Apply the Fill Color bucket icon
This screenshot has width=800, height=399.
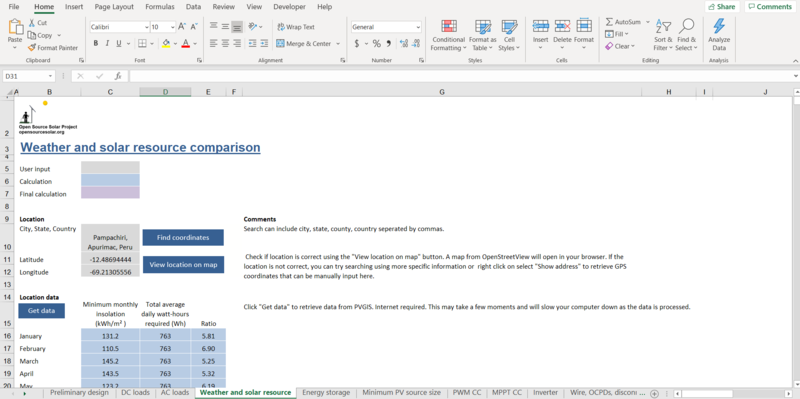click(166, 43)
